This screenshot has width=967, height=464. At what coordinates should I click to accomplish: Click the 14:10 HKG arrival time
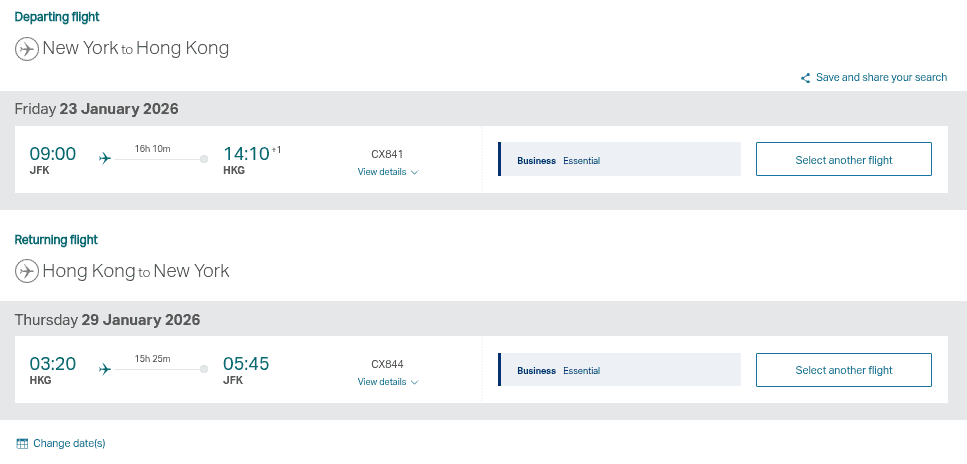[246, 154]
